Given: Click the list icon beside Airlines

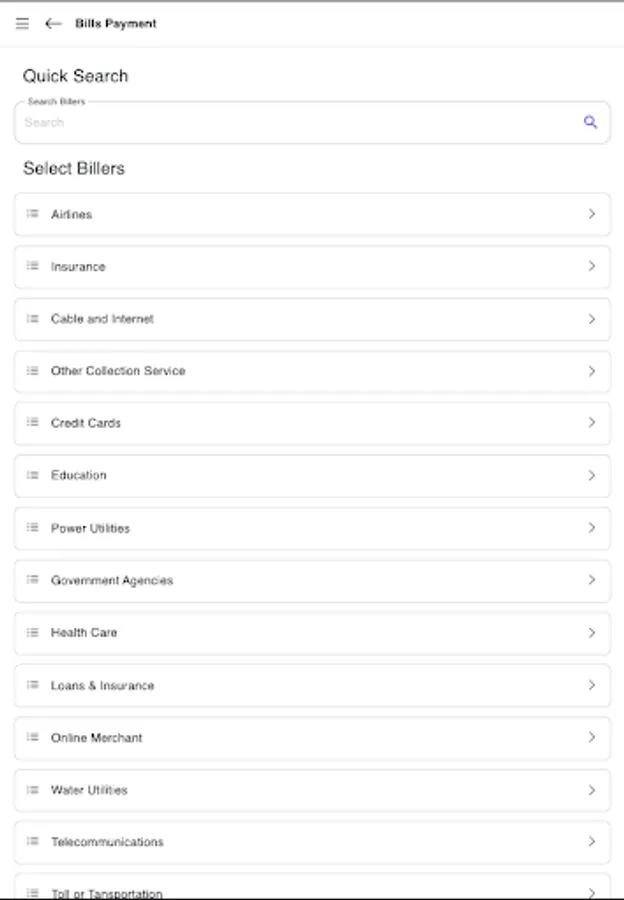Looking at the screenshot, I should tap(33, 214).
